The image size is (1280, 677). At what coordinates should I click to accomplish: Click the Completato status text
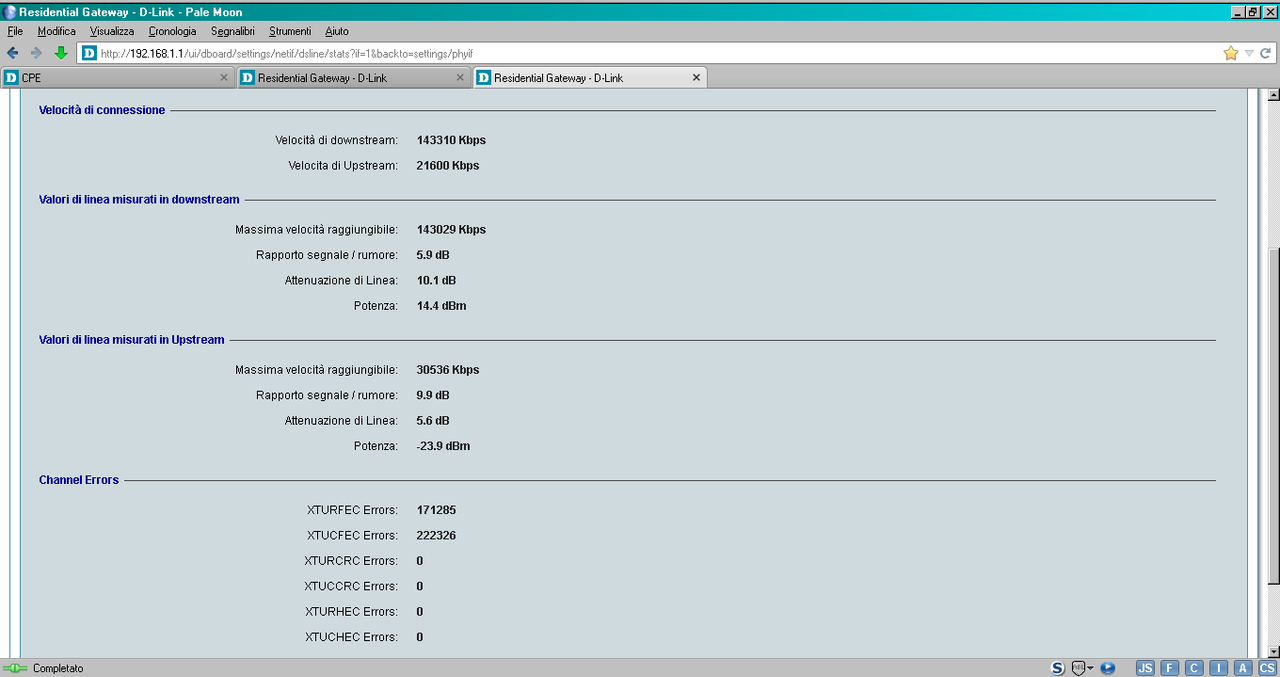[x=58, y=668]
